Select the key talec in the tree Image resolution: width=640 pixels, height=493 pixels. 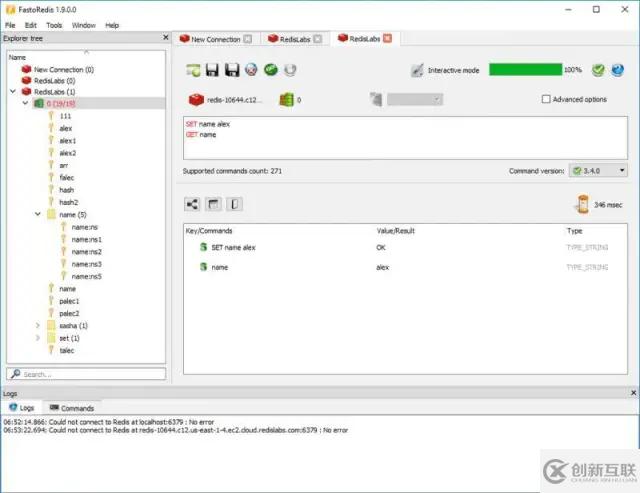pos(67,350)
